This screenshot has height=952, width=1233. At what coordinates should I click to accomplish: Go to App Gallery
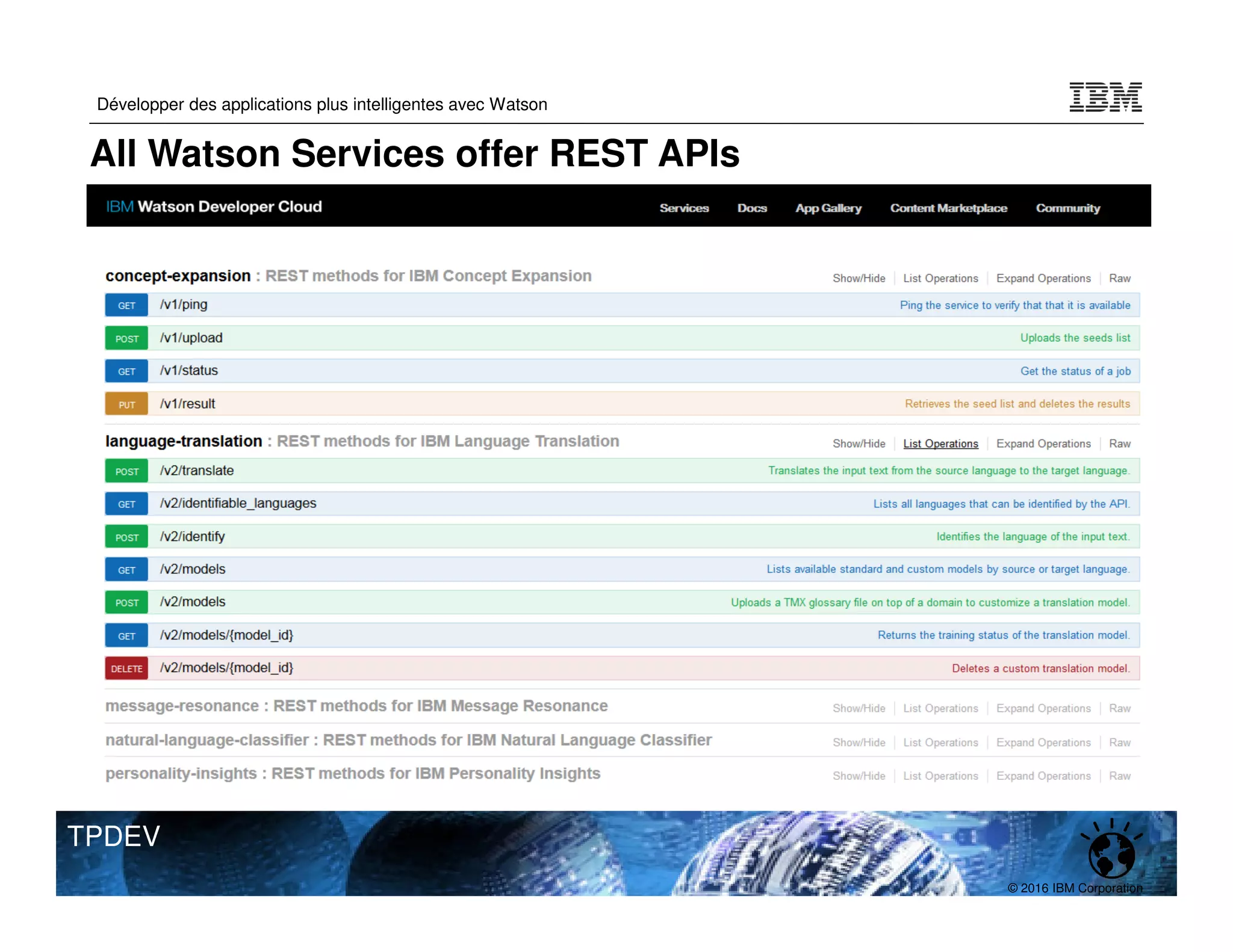tap(828, 208)
